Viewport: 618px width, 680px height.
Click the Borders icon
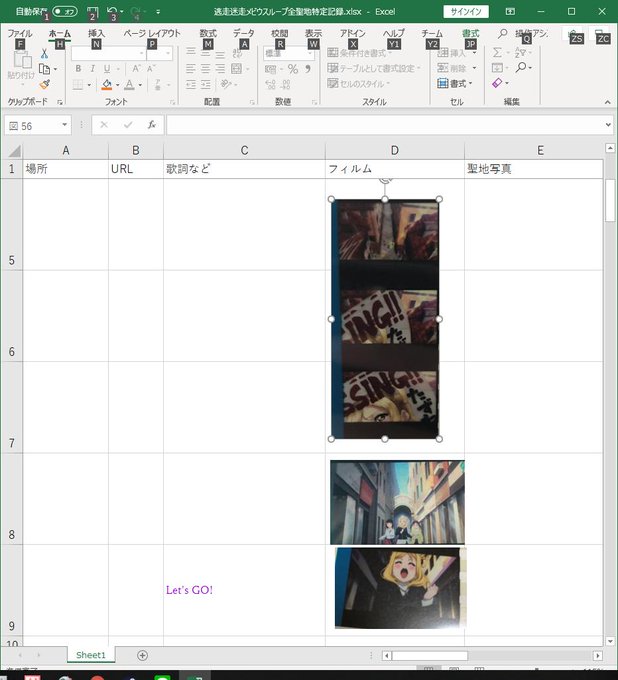click(x=78, y=85)
